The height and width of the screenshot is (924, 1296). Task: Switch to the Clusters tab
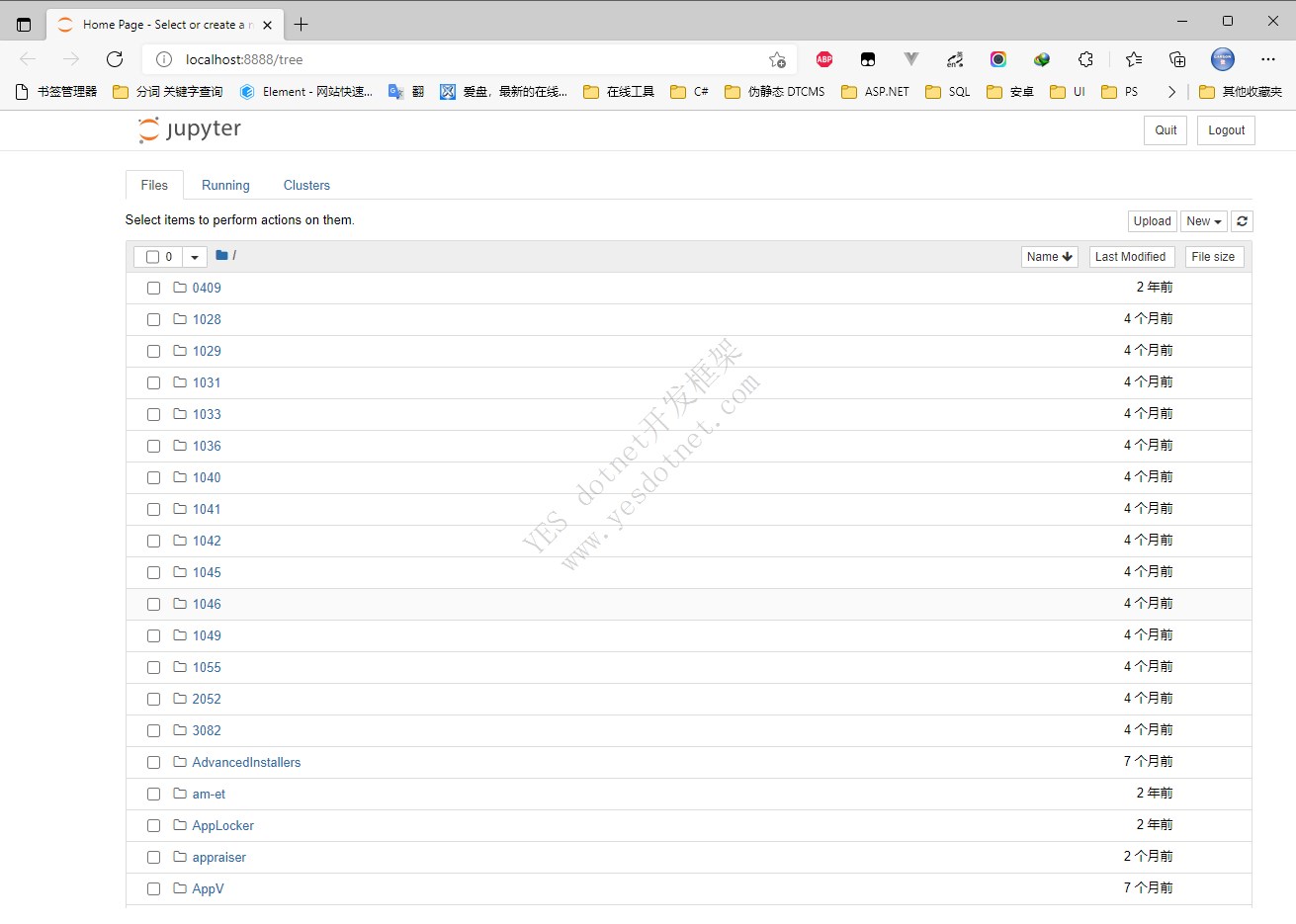coord(306,185)
